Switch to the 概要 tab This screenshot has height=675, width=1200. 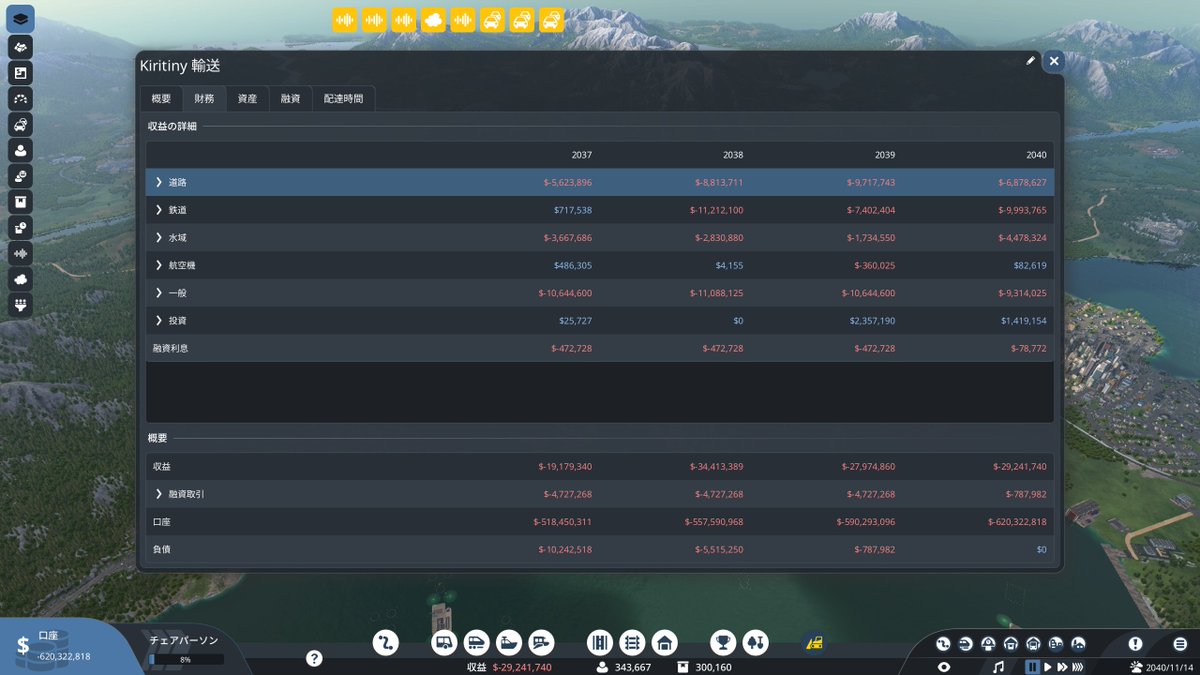pyautogui.click(x=161, y=99)
